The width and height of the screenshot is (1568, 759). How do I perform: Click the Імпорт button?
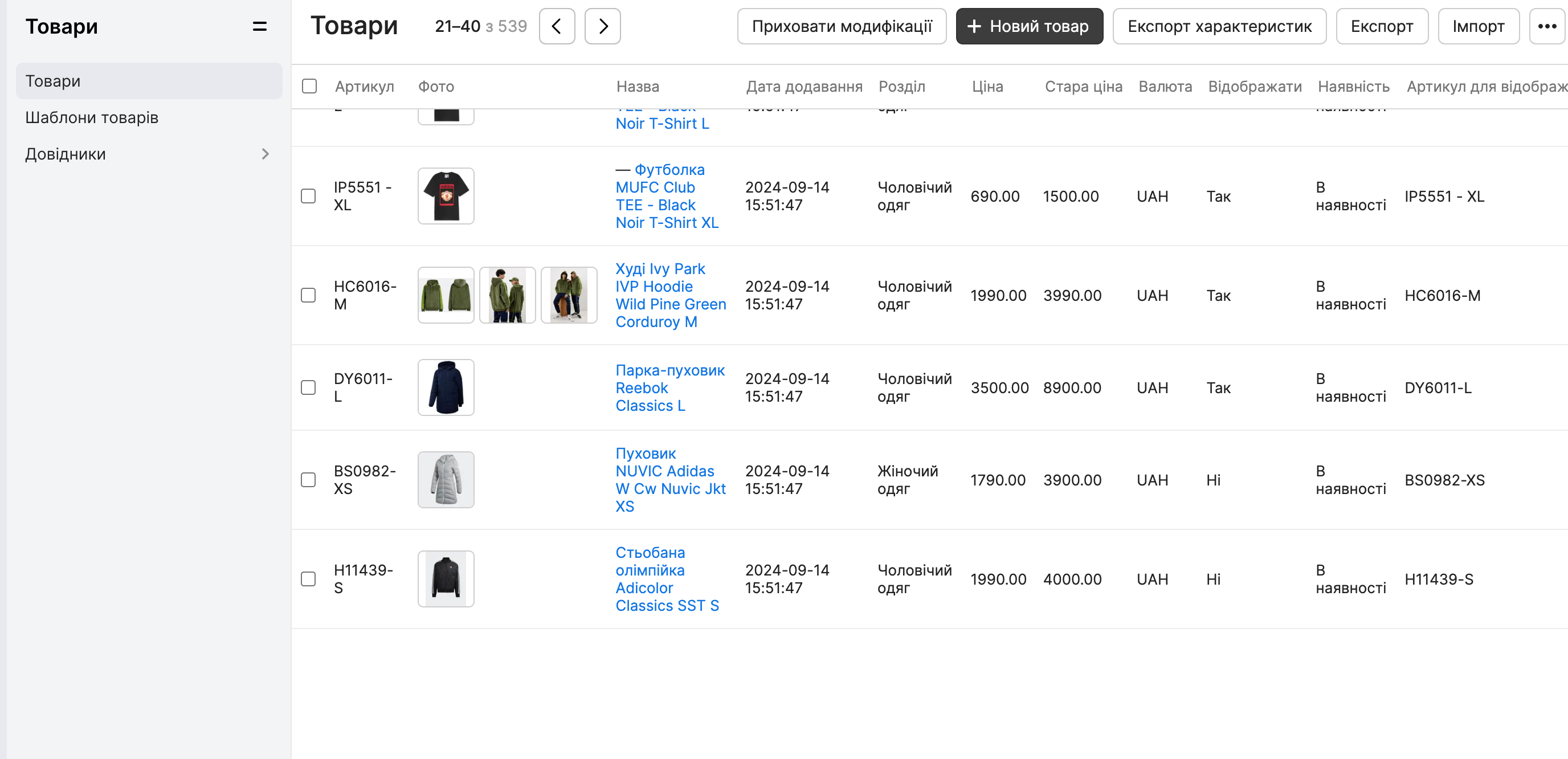(1479, 26)
